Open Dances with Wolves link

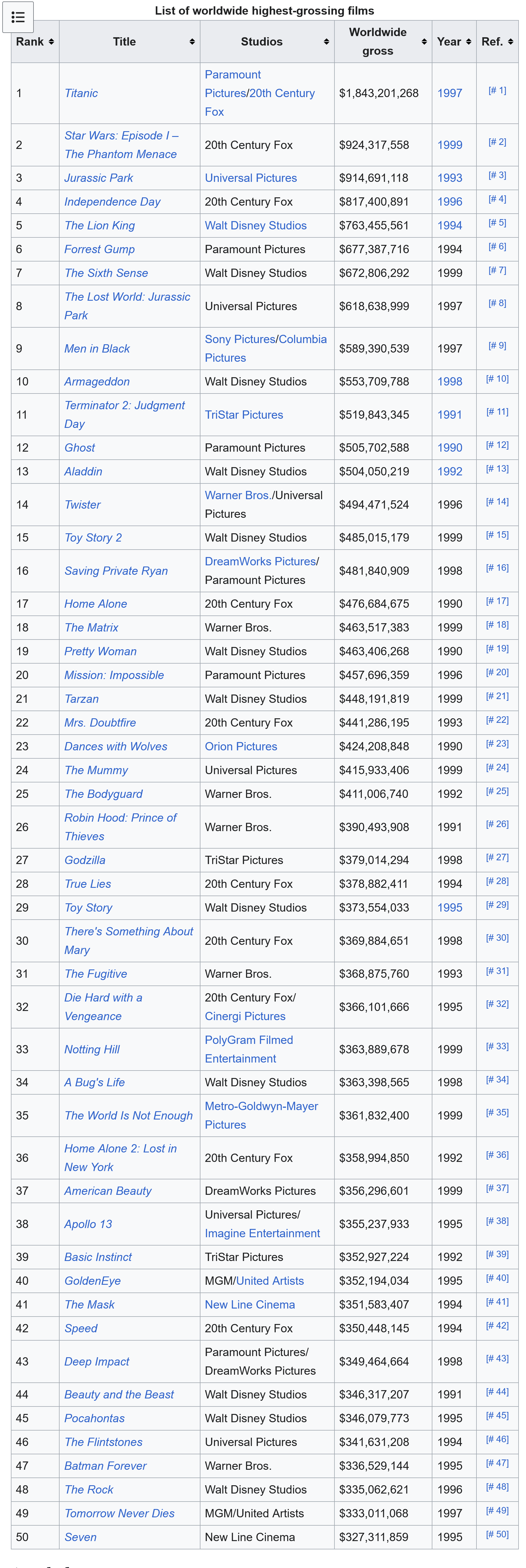(116, 746)
